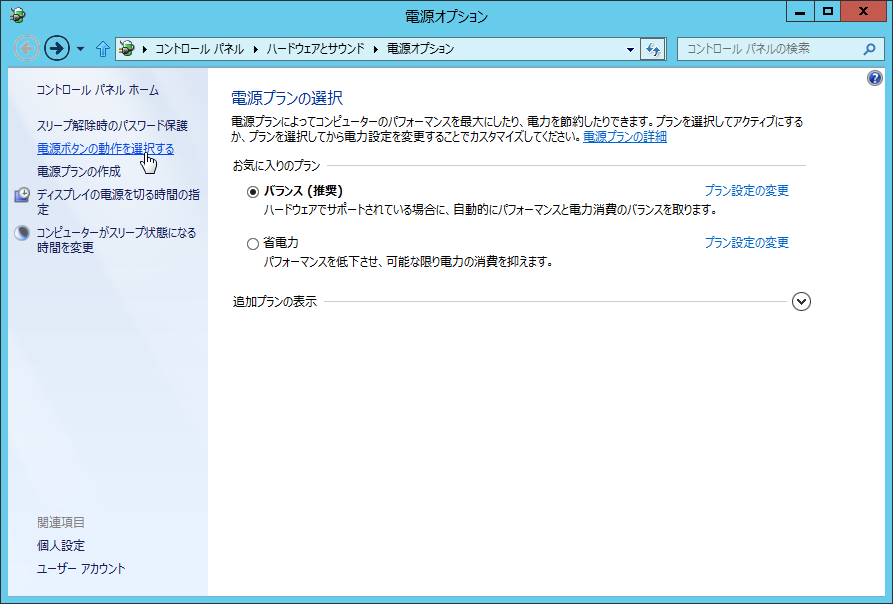Open スリープ解除時のパスワード保護
Image resolution: width=893 pixels, height=604 pixels.
[112, 125]
